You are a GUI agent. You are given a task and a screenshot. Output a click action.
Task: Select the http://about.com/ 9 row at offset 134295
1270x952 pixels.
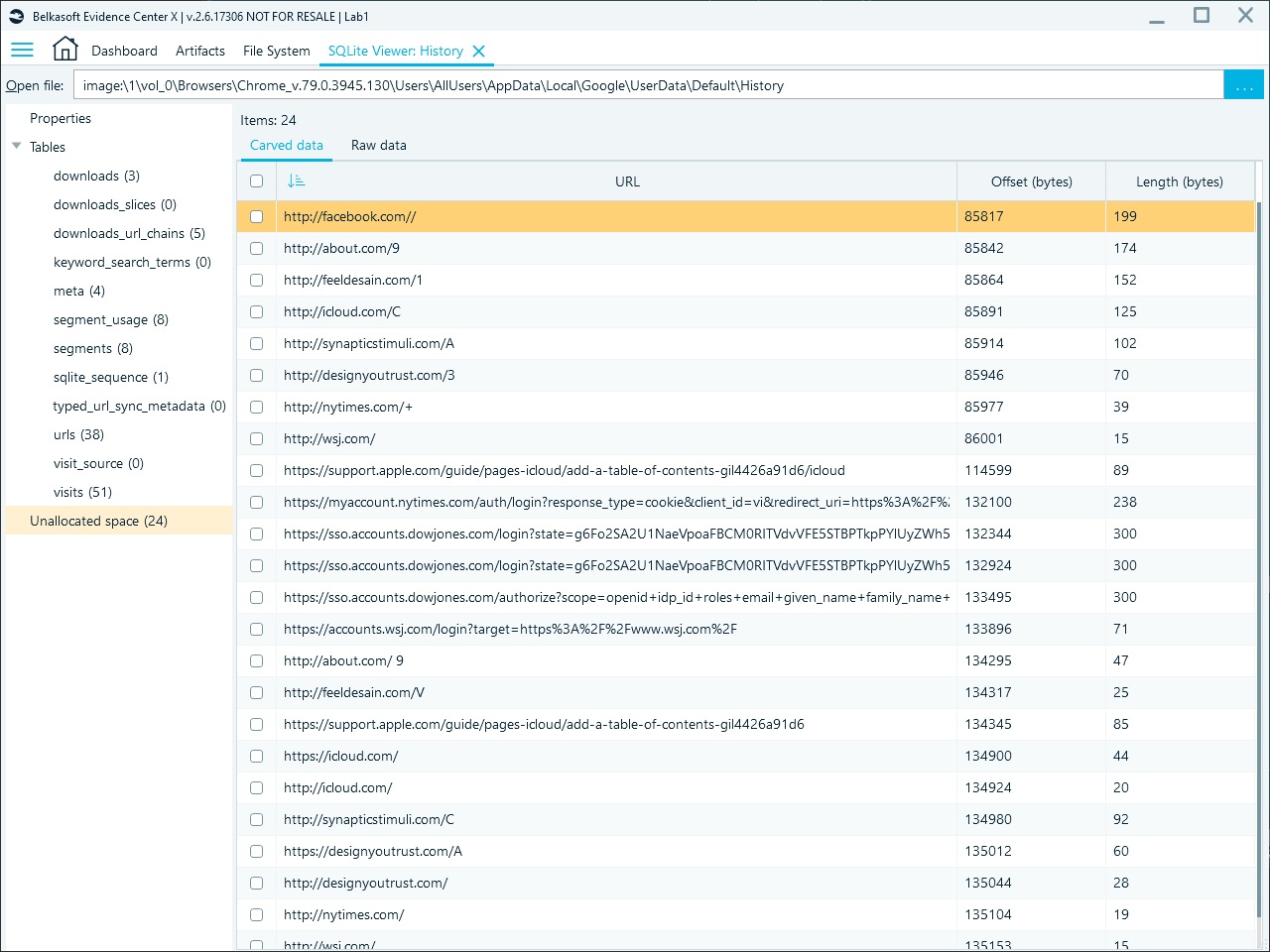[x=745, y=660]
